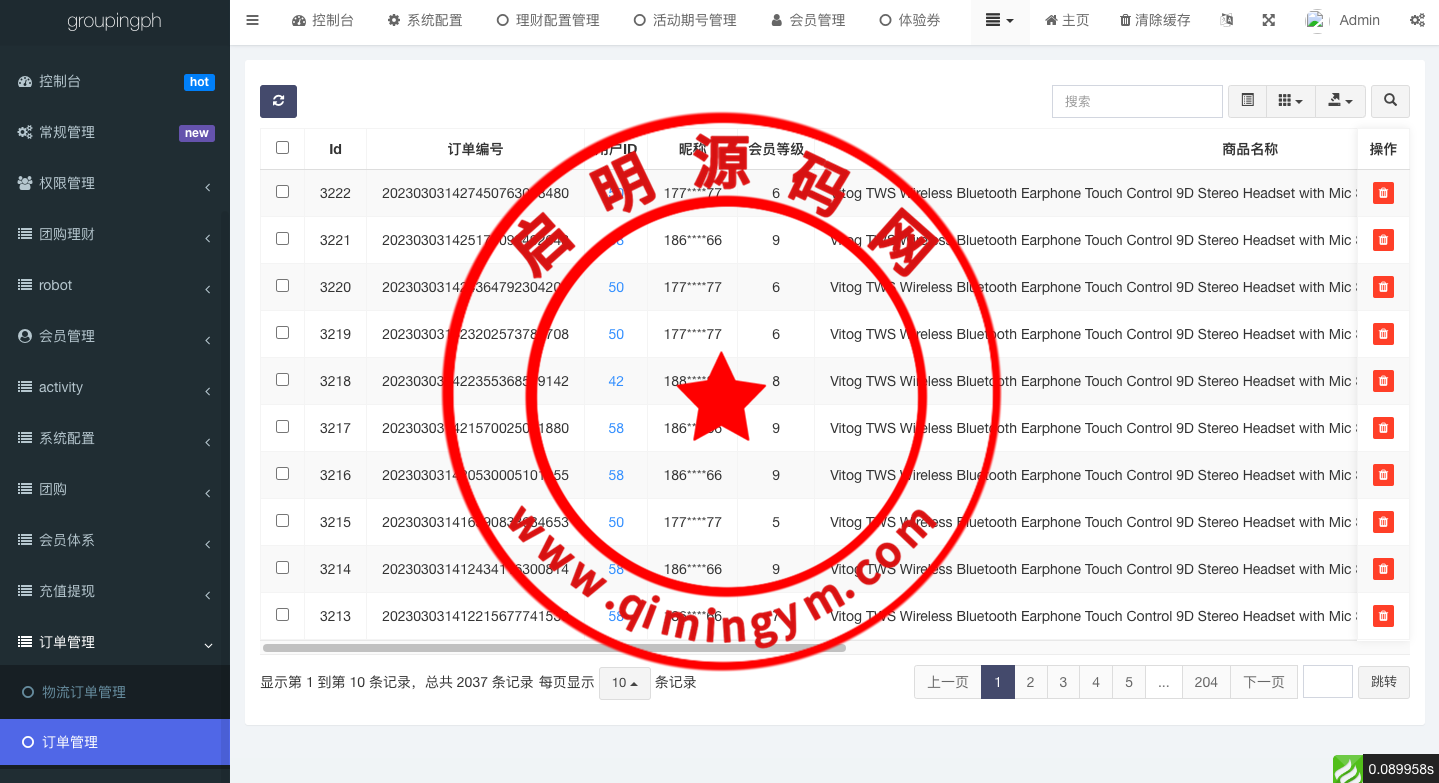Switch to the 会员管理 top tab
Viewport: 1439px width, 783px height.
point(808,20)
